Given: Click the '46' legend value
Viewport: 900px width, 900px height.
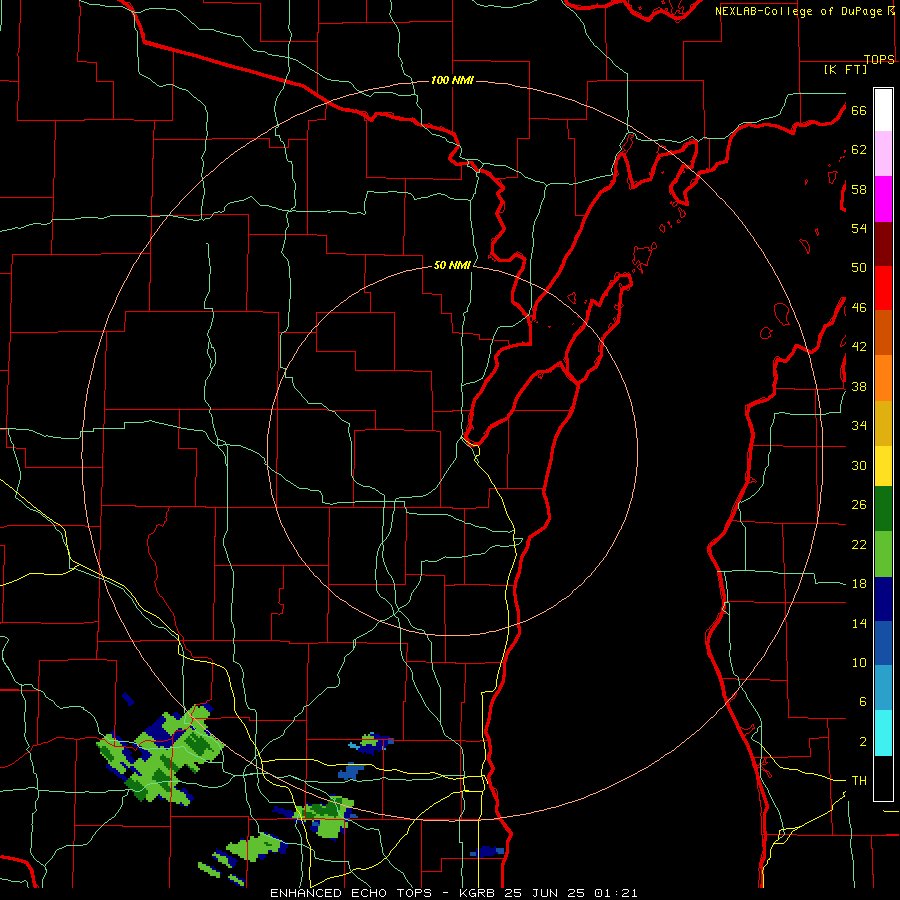Looking at the screenshot, I should 859,308.
